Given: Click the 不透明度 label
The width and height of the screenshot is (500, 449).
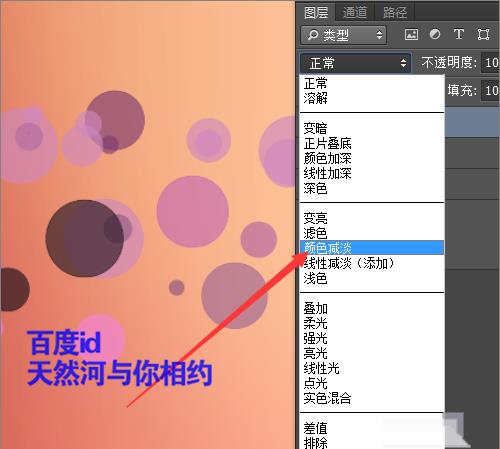Looking at the screenshot, I should [449, 62].
